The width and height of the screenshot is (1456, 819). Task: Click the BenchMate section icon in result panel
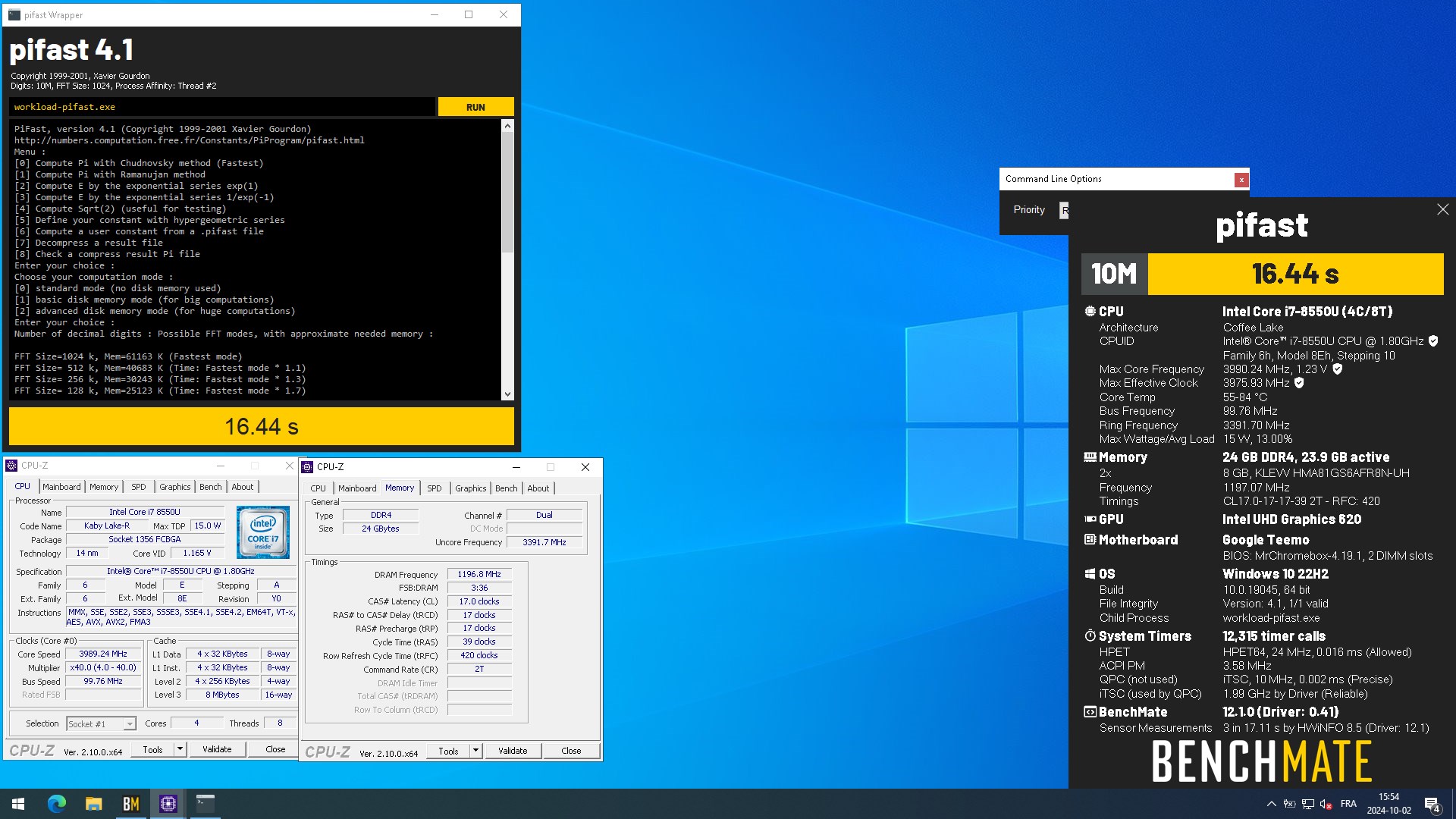click(x=1090, y=712)
